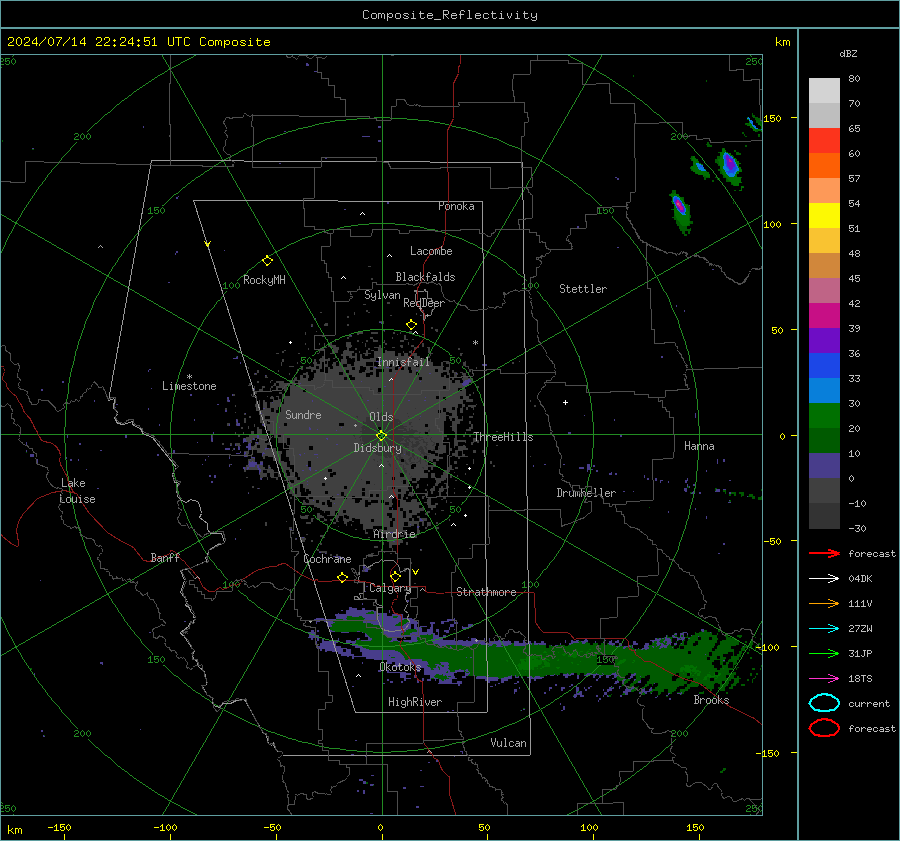This screenshot has height=841, width=900.
Task: Click the RockyMH label
Action: [264, 280]
